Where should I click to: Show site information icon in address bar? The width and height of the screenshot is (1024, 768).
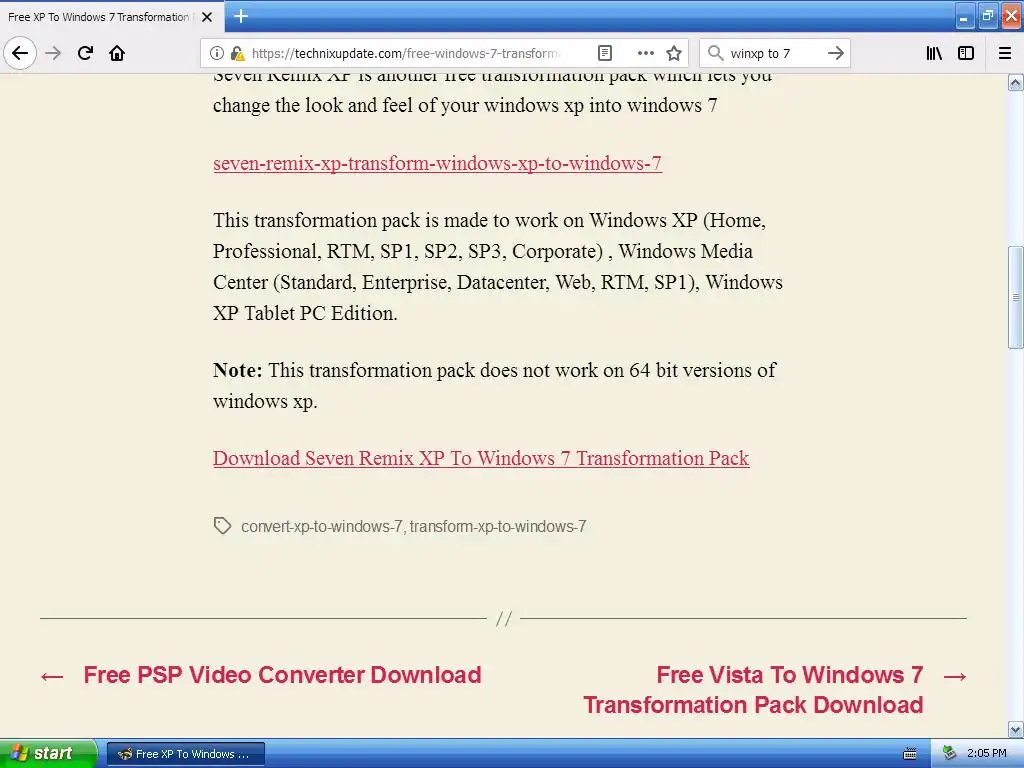point(217,53)
